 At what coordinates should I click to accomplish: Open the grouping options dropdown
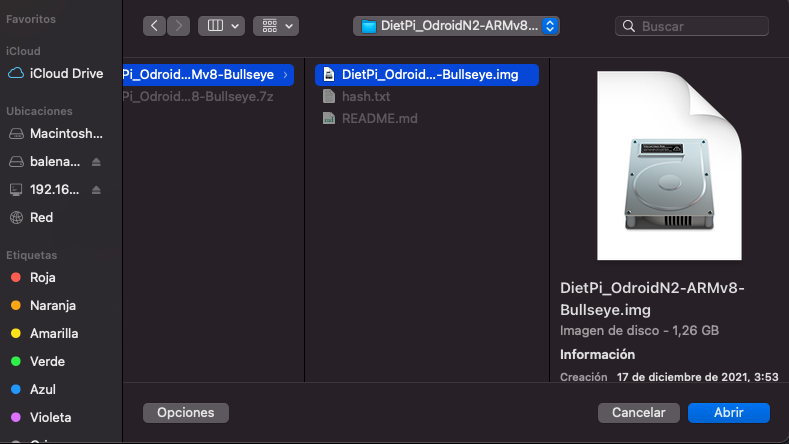276,26
